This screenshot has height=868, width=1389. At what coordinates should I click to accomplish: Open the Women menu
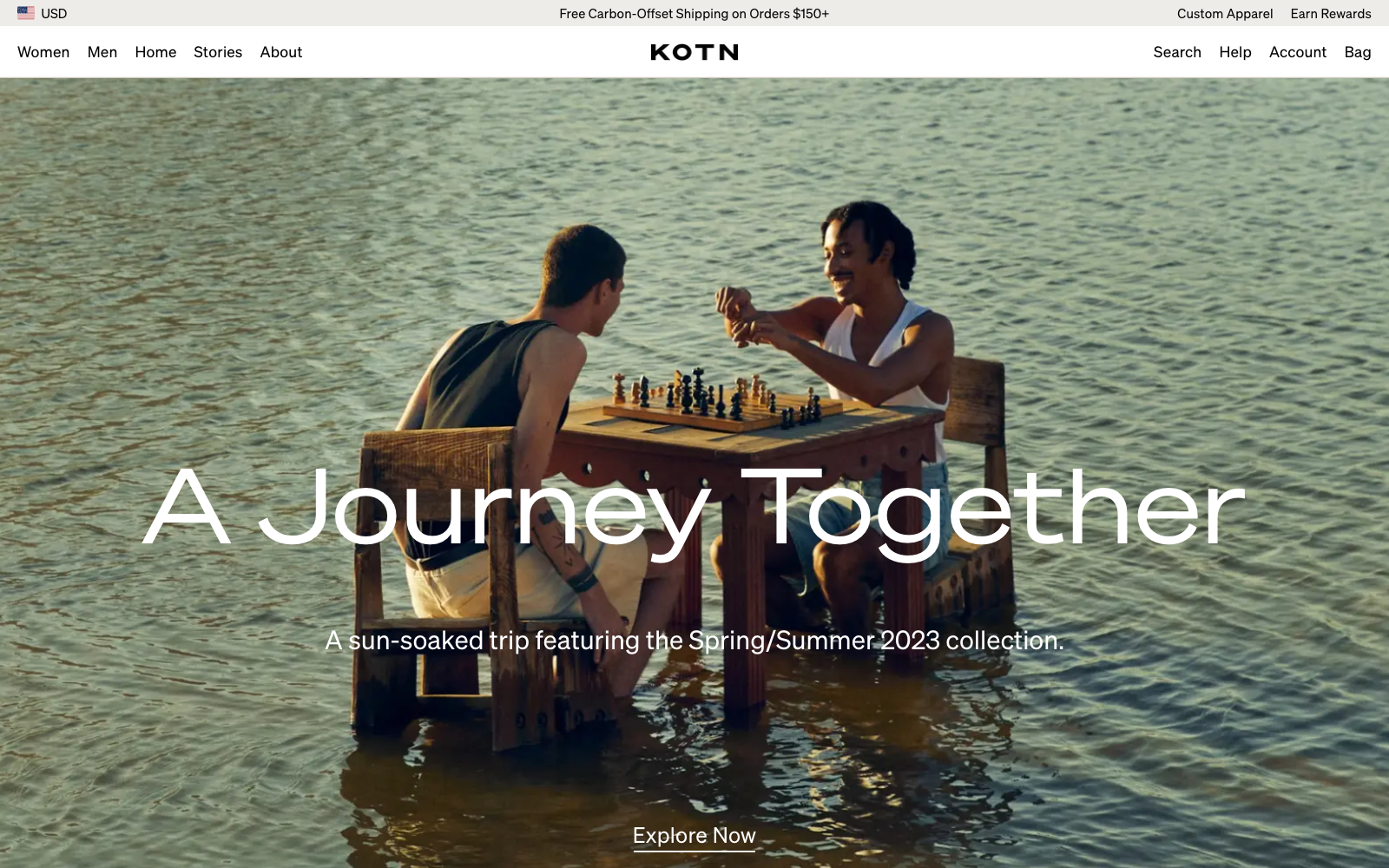click(43, 52)
